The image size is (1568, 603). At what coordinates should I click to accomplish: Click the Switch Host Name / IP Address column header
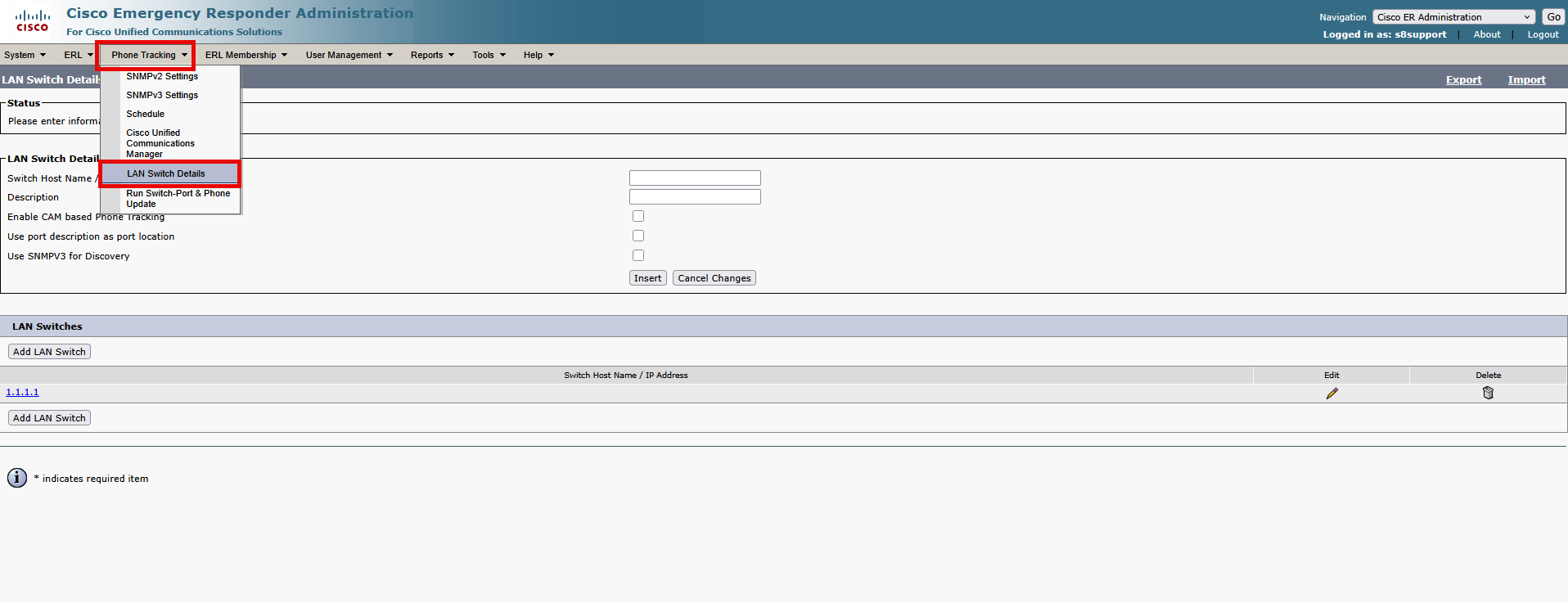tap(626, 375)
